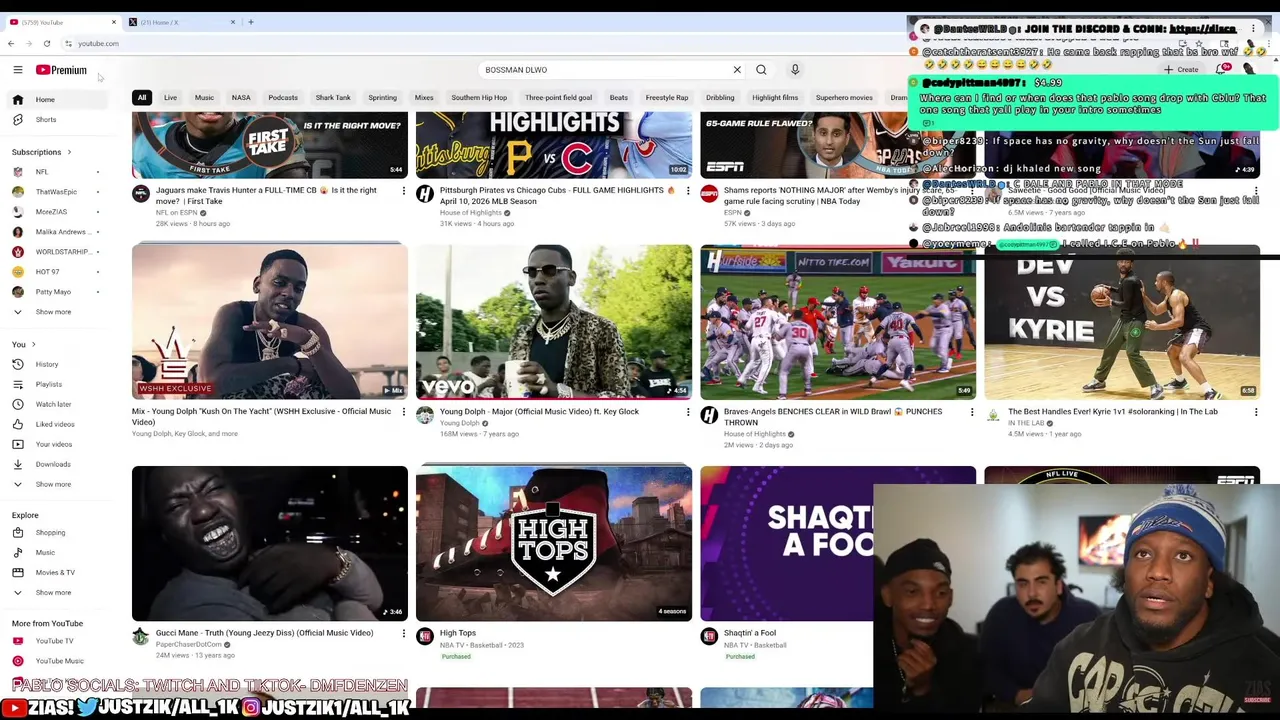The image size is (1280, 720).
Task: Switch to the X Home browser tab
Action: pos(180,22)
